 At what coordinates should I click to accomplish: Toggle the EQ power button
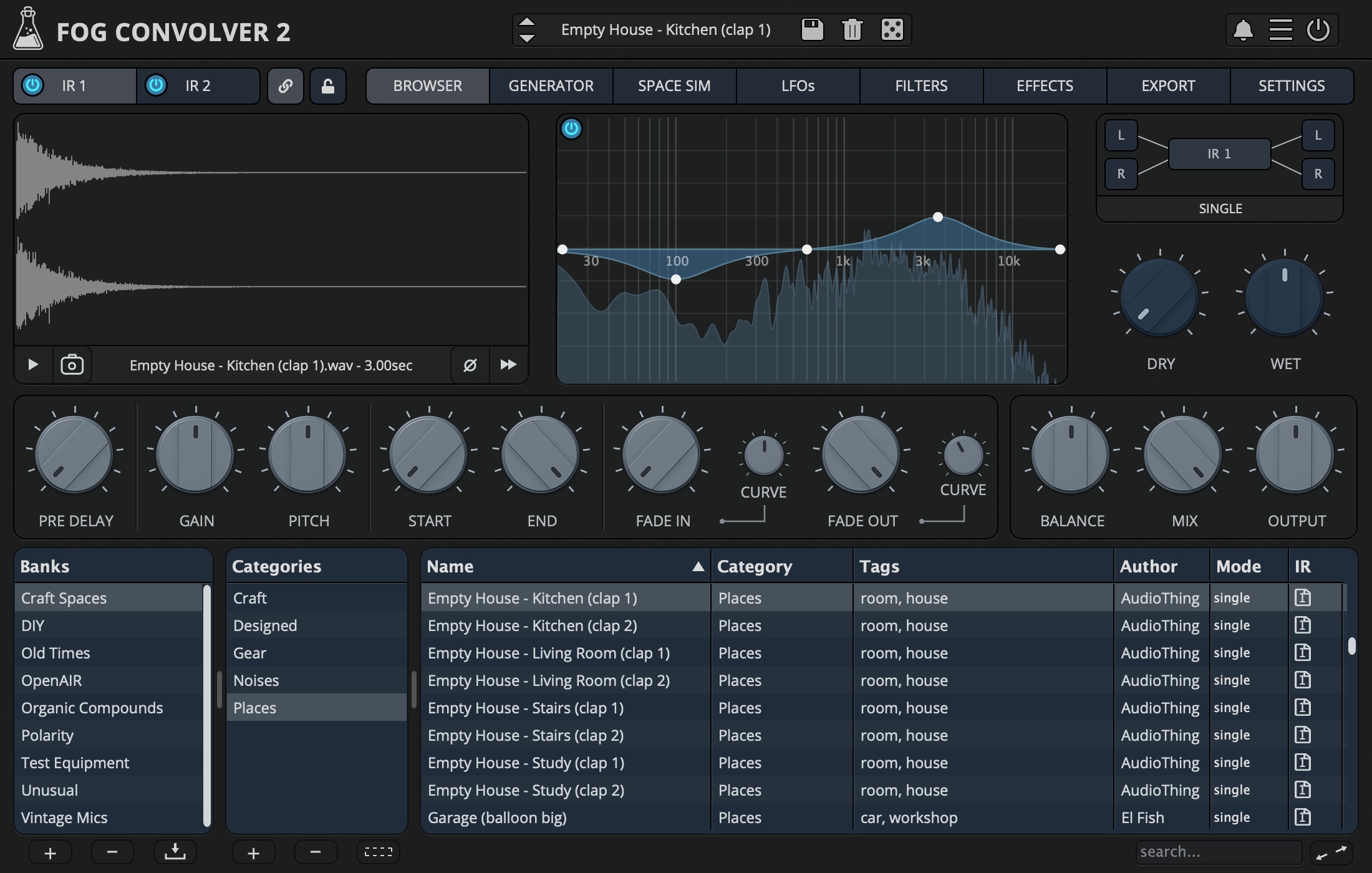(571, 129)
